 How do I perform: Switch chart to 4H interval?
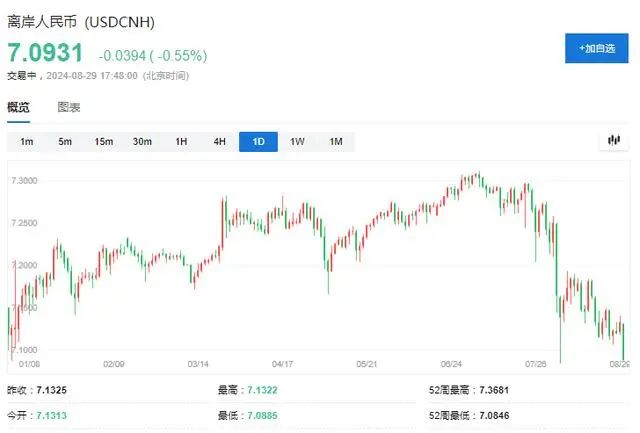pyautogui.click(x=219, y=142)
